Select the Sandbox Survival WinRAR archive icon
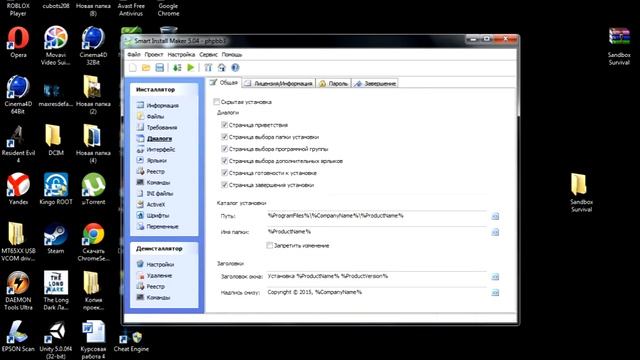Viewport: 640px width, 360px height. click(619, 46)
